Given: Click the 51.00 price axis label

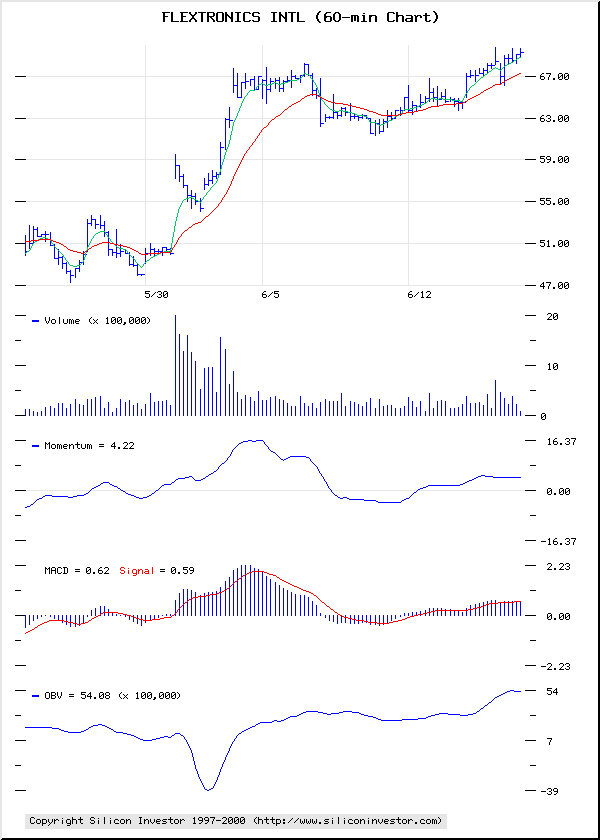Looking at the screenshot, I should [553, 244].
